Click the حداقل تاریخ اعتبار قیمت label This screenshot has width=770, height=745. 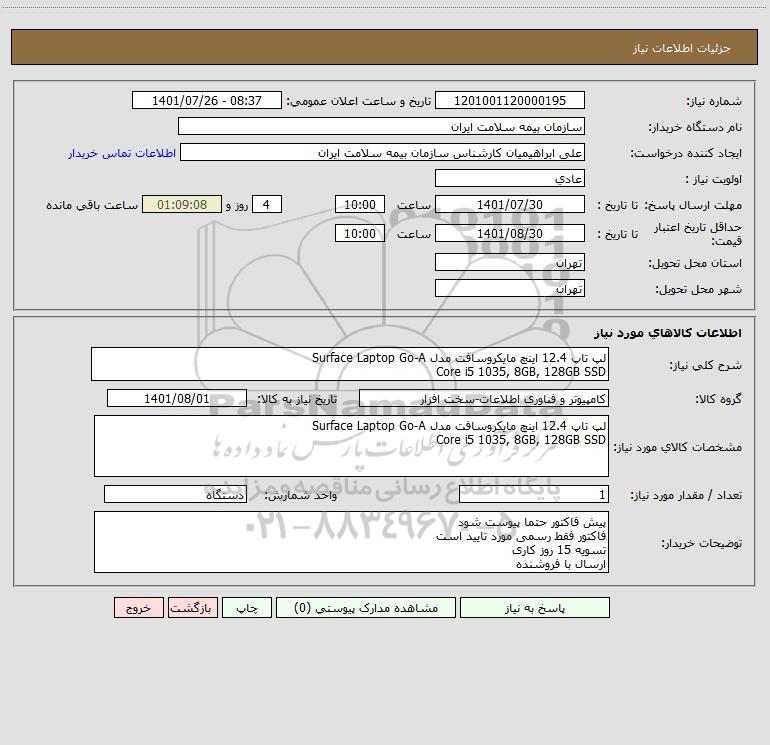tap(698, 234)
